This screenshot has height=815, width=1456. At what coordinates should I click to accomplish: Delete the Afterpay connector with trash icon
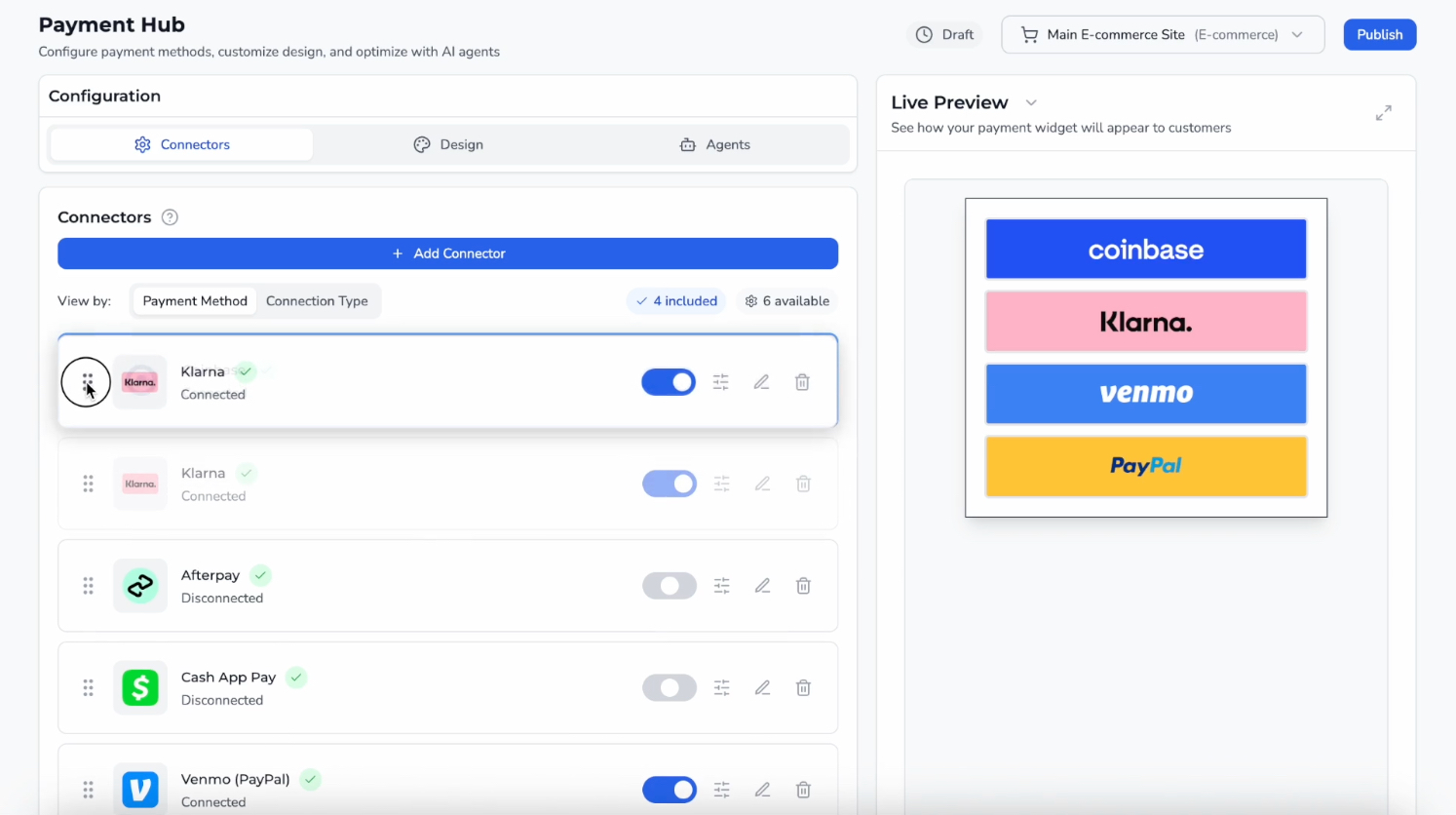pyautogui.click(x=803, y=586)
